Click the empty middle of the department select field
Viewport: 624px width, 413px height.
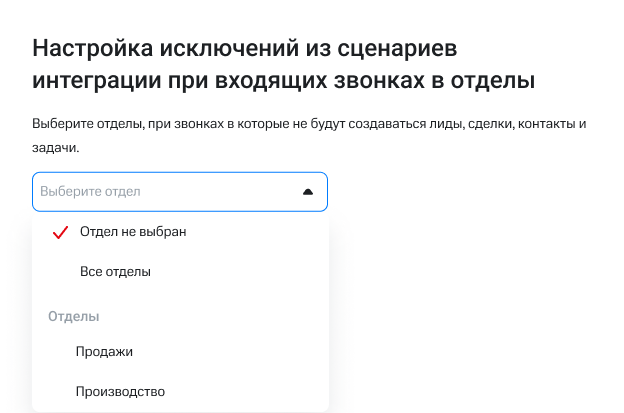(220, 191)
